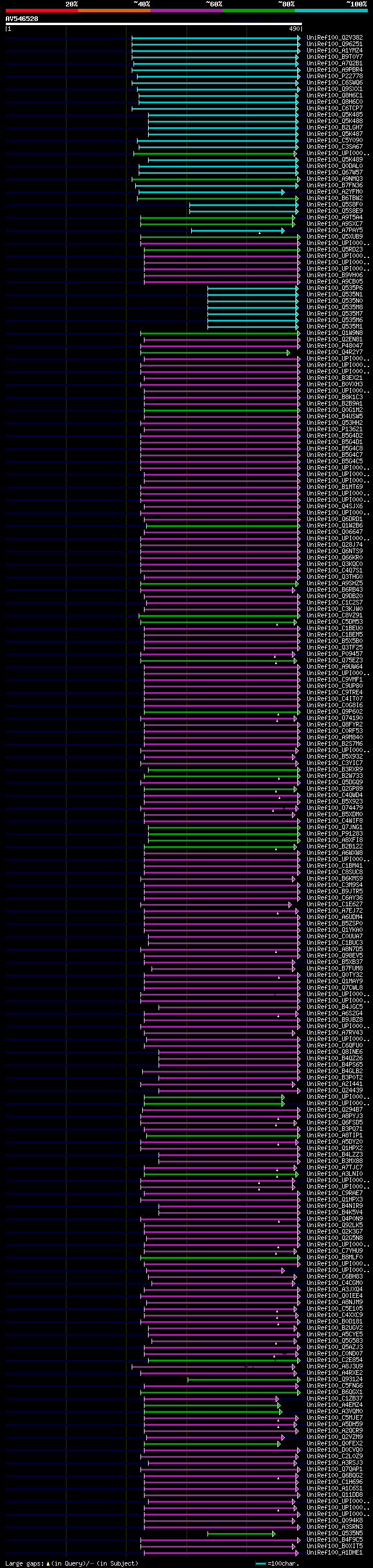This screenshot has width=373, height=1568.
Task: Select label UniRef100_Q535P6
Action: (335, 288)
